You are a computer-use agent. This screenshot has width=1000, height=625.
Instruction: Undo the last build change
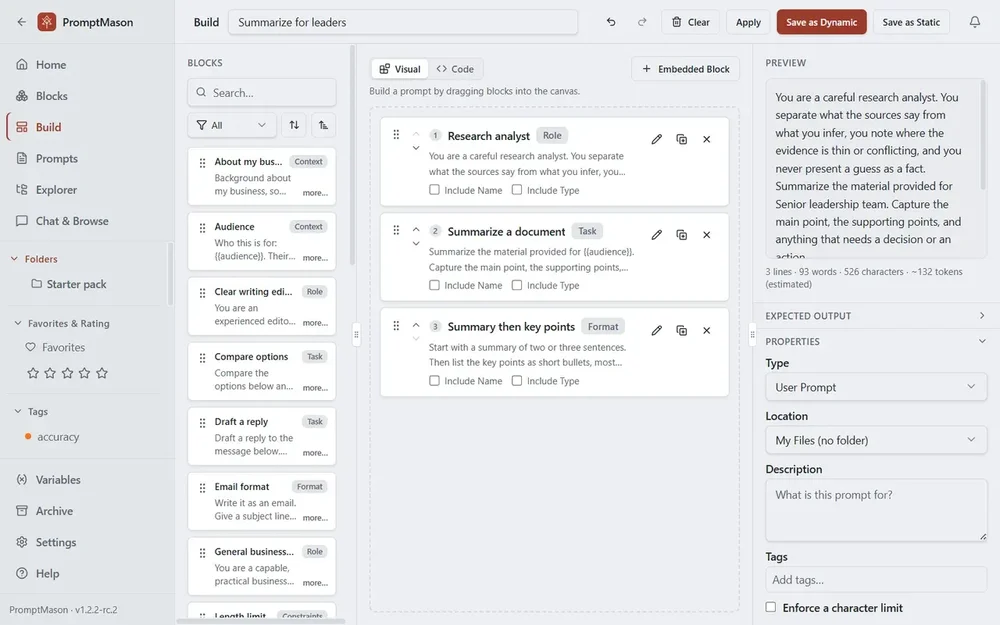[x=611, y=22]
